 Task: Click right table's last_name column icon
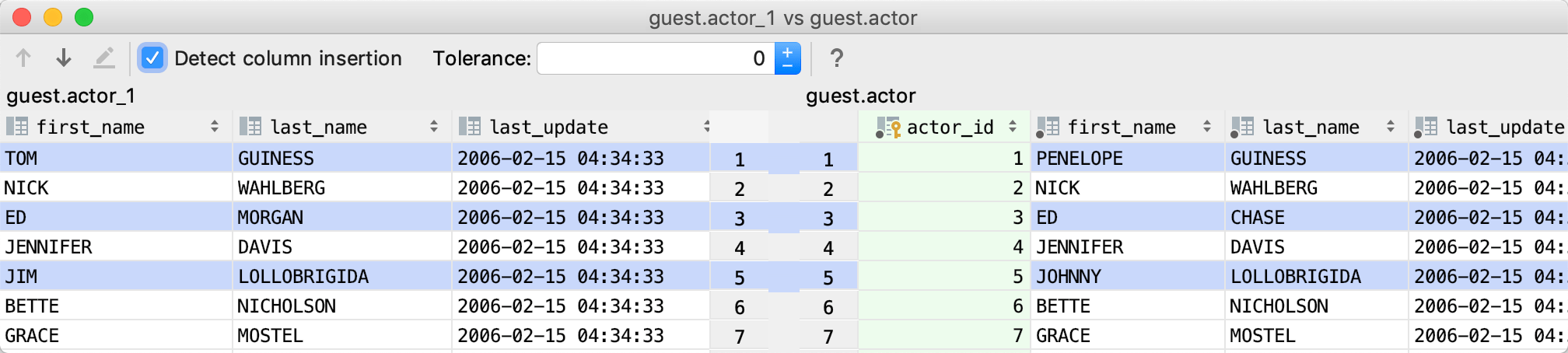pyautogui.click(x=1242, y=127)
